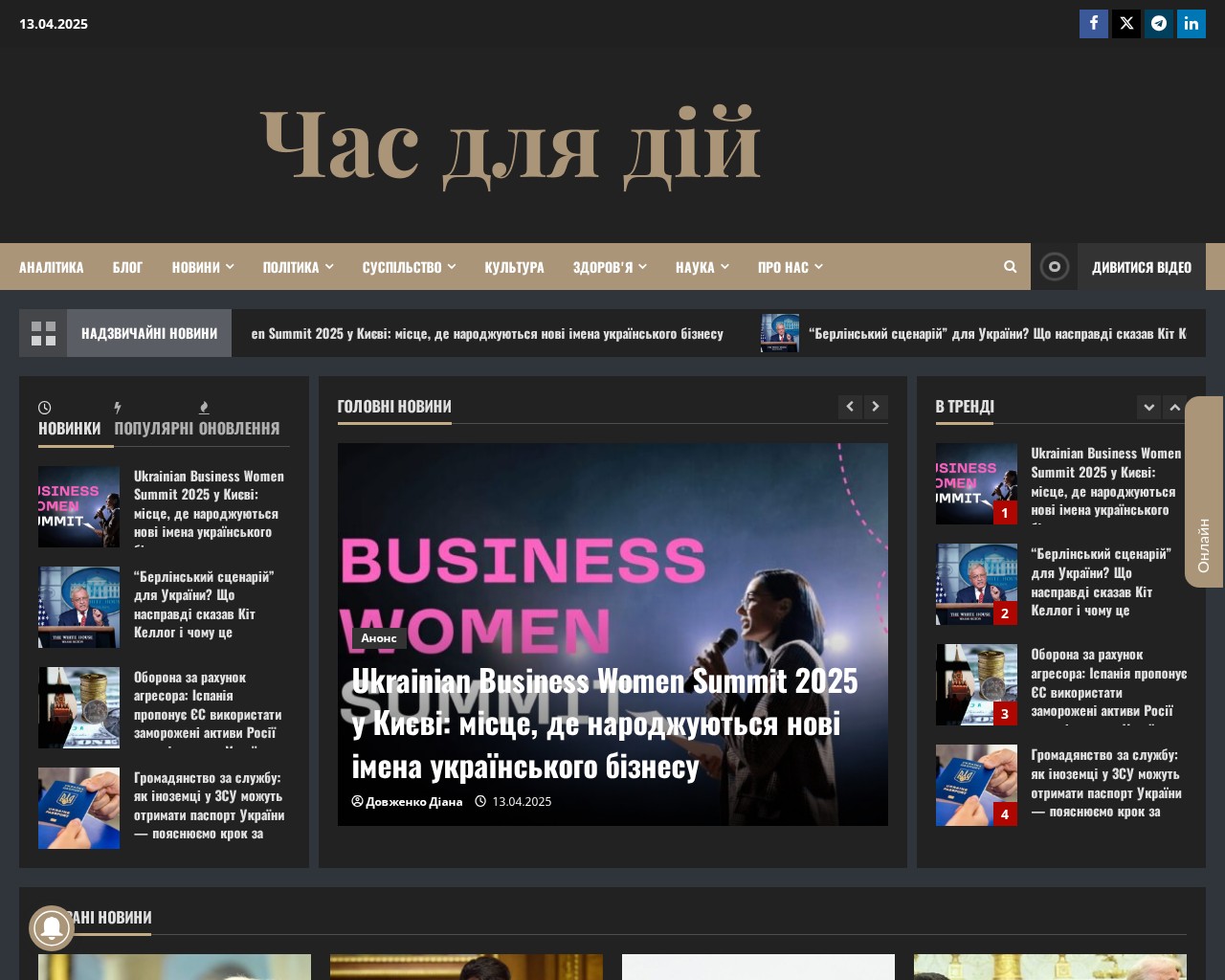Open the Онлайн side widget tab

pyautogui.click(x=1204, y=491)
